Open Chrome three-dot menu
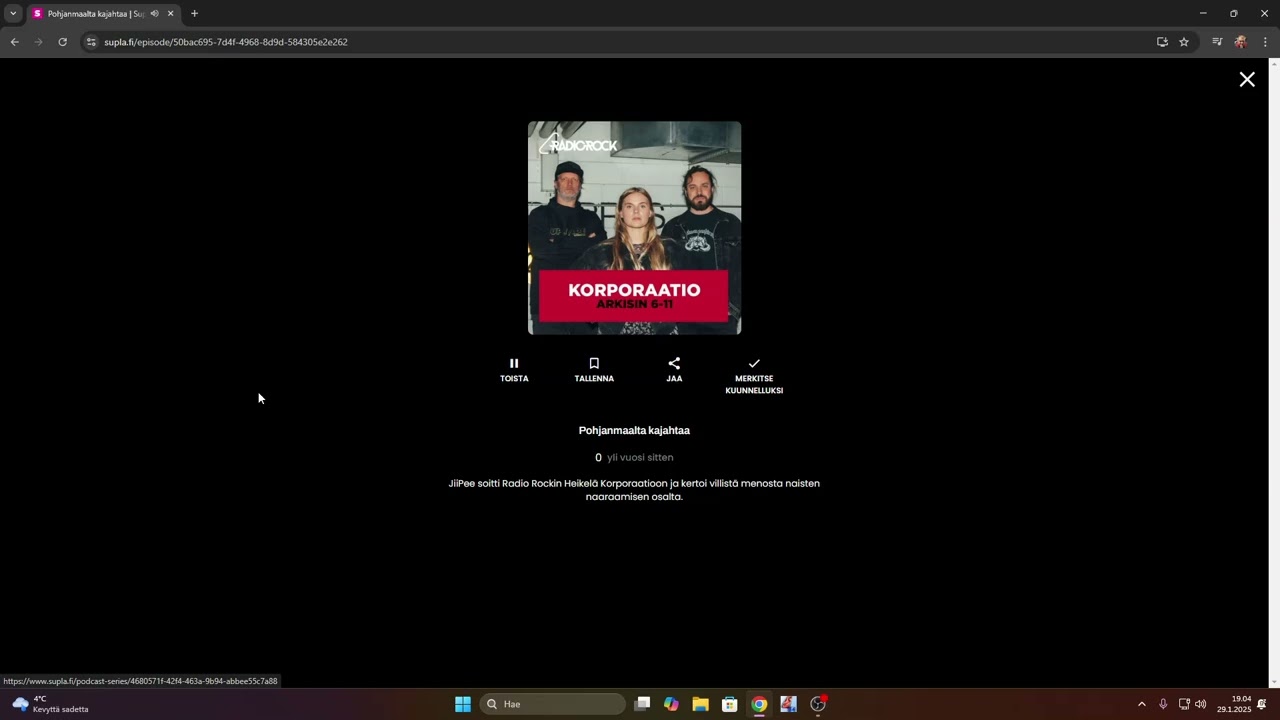Image resolution: width=1280 pixels, height=720 pixels. click(1265, 42)
